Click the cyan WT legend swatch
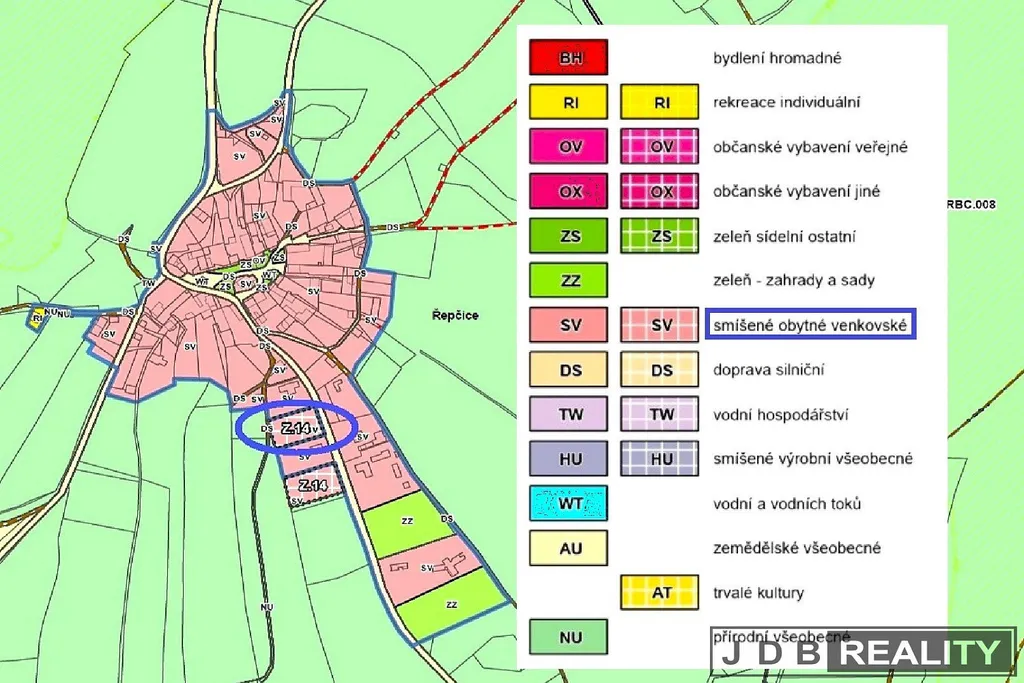The width and height of the screenshot is (1024, 683). pyautogui.click(x=570, y=503)
